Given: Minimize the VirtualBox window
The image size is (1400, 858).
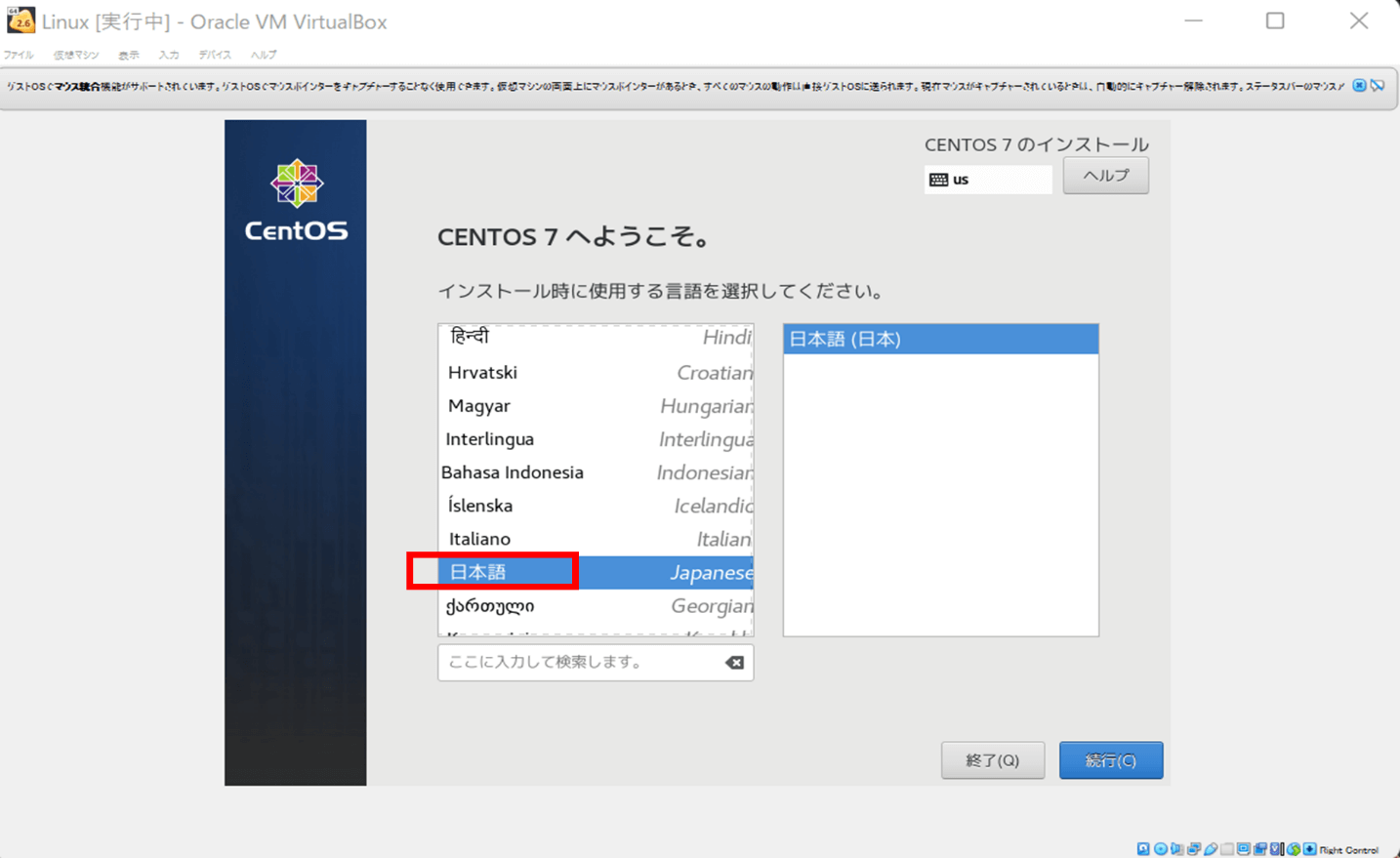Looking at the screenshot, I should tap(1193, 20).
